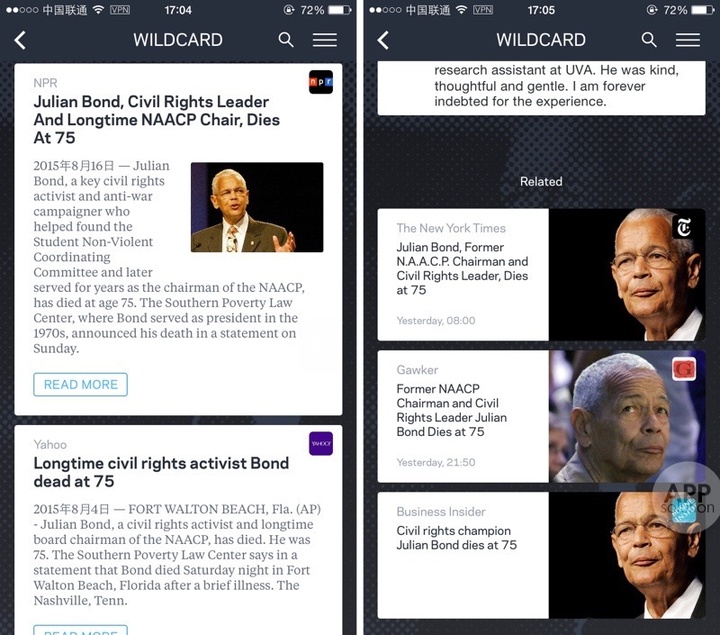The image size is (720, 635).
Task: Open Julian Bond NPR article headline
Action: click(x=157, y=119)
